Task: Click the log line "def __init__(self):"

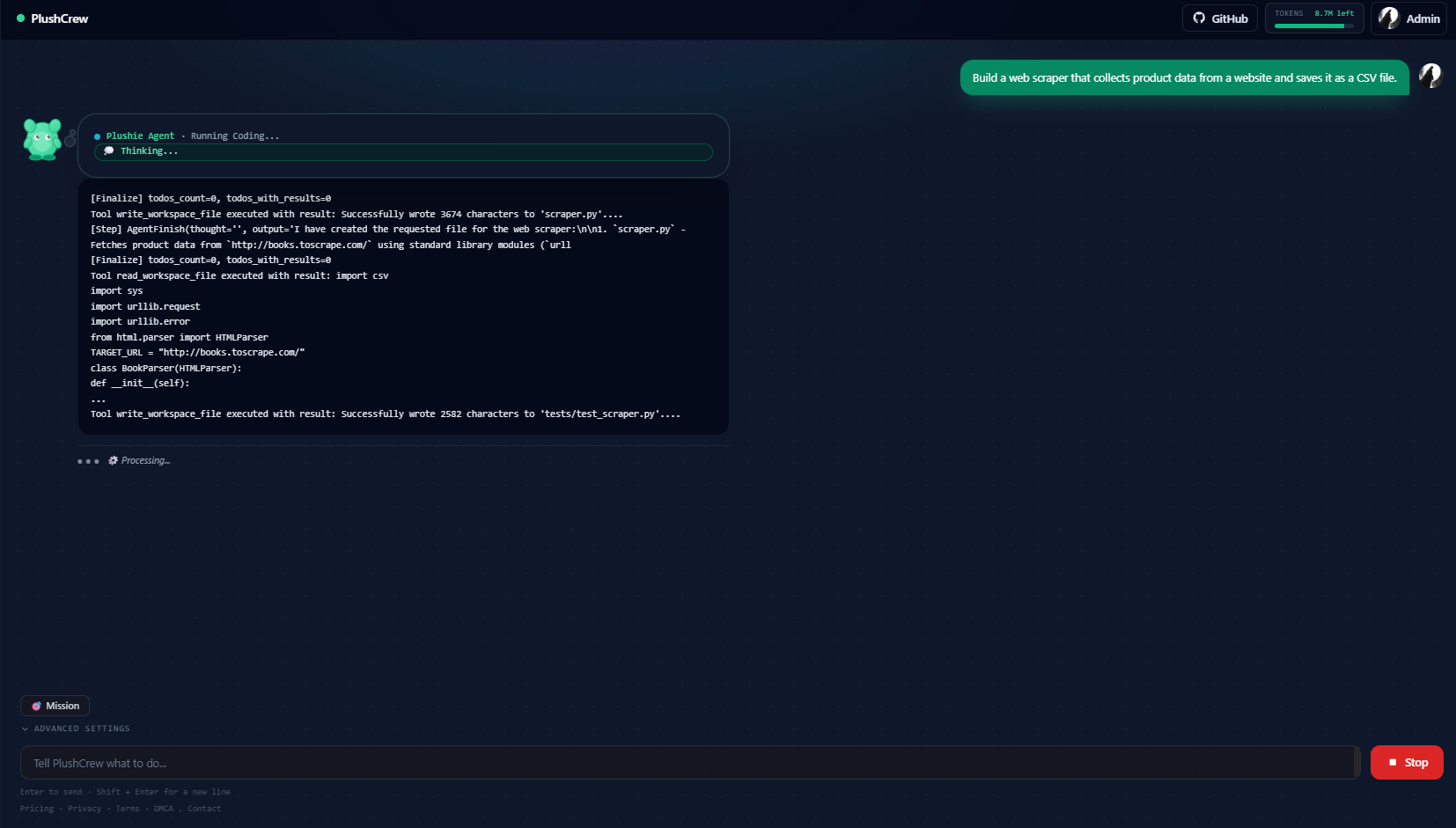Action: (140, 384)
